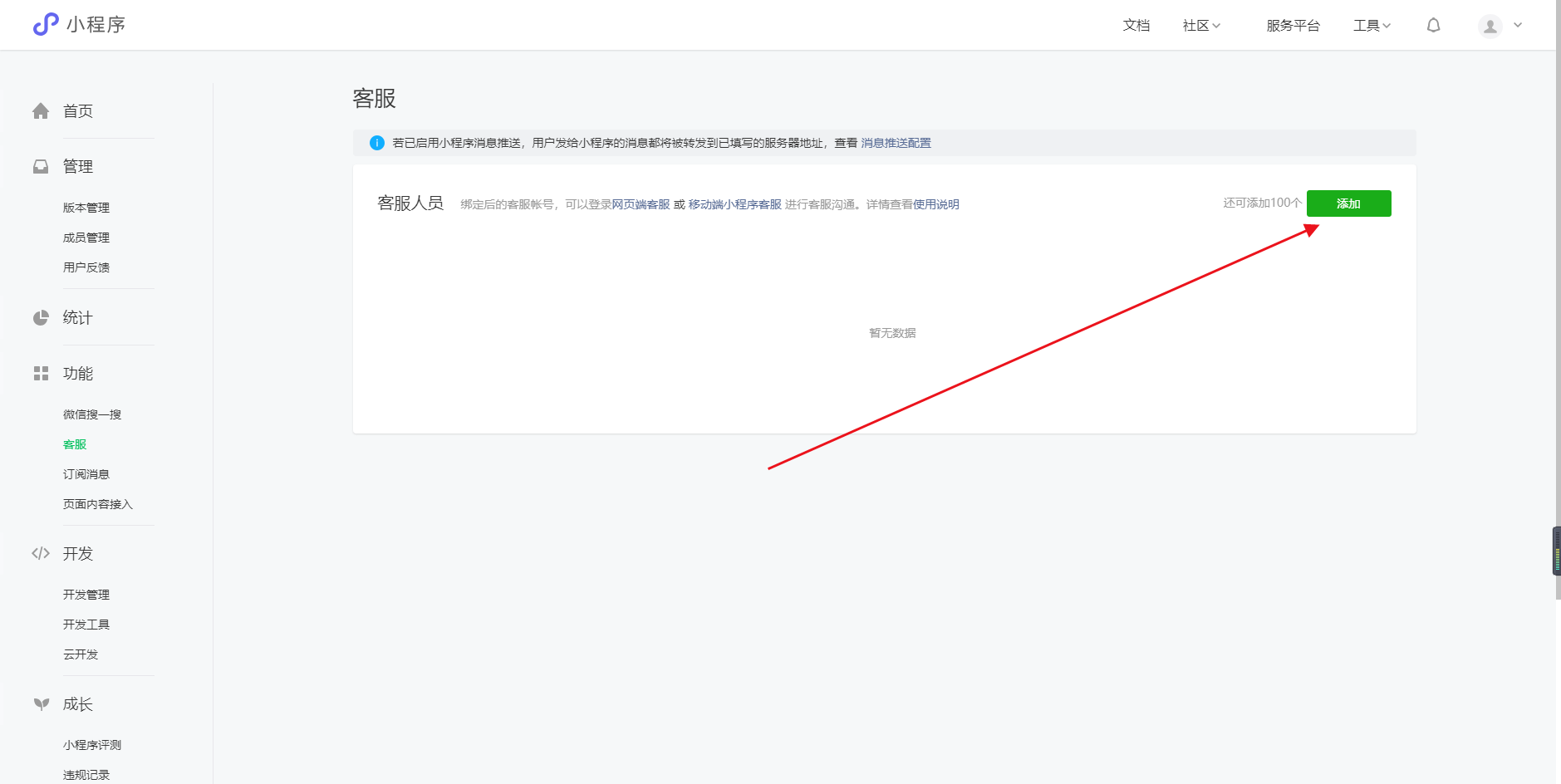Open 开发工具 in sidebar

click(x=86, y=625)
